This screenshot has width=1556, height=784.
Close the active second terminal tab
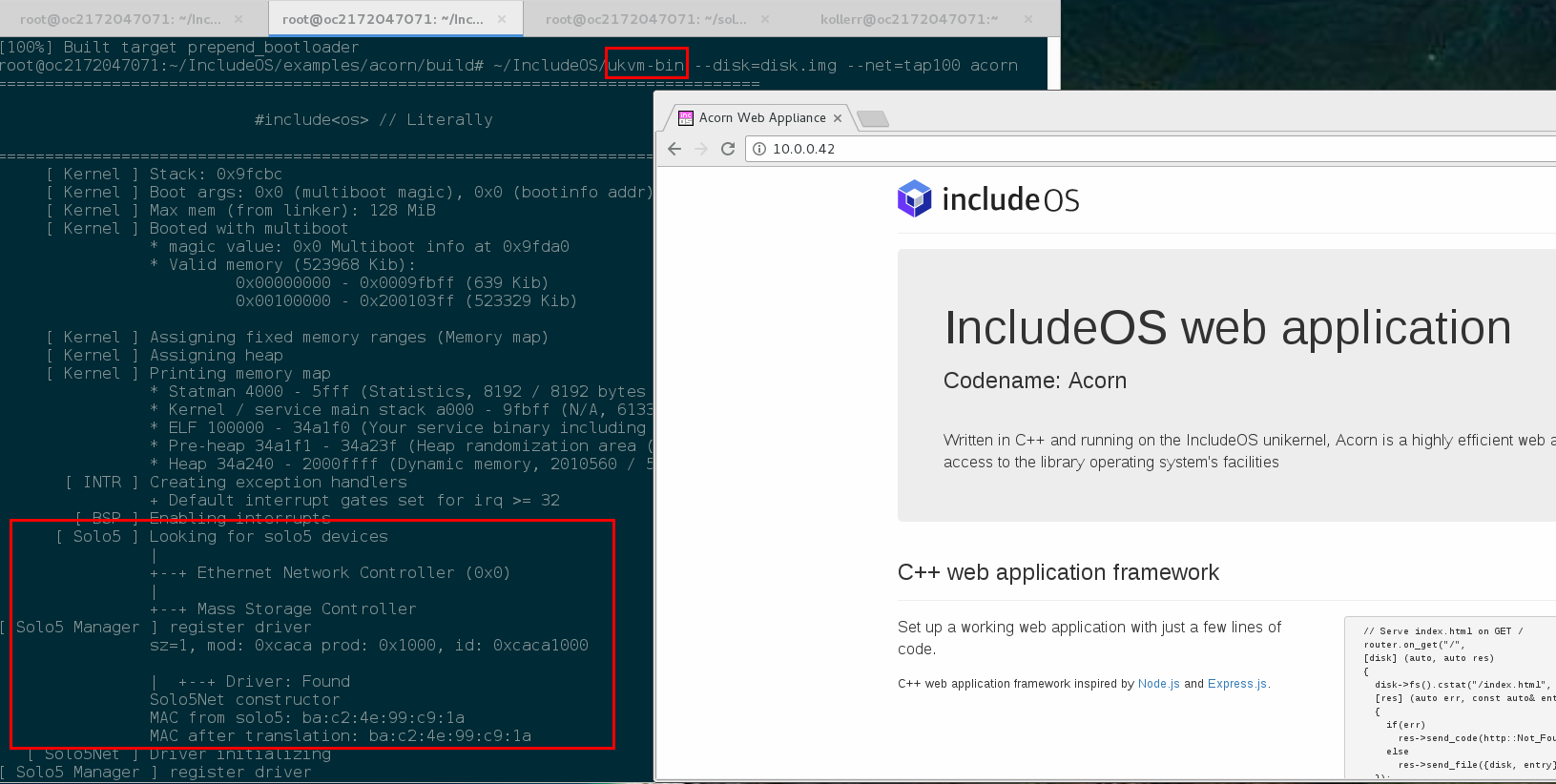tap(503, 19)
